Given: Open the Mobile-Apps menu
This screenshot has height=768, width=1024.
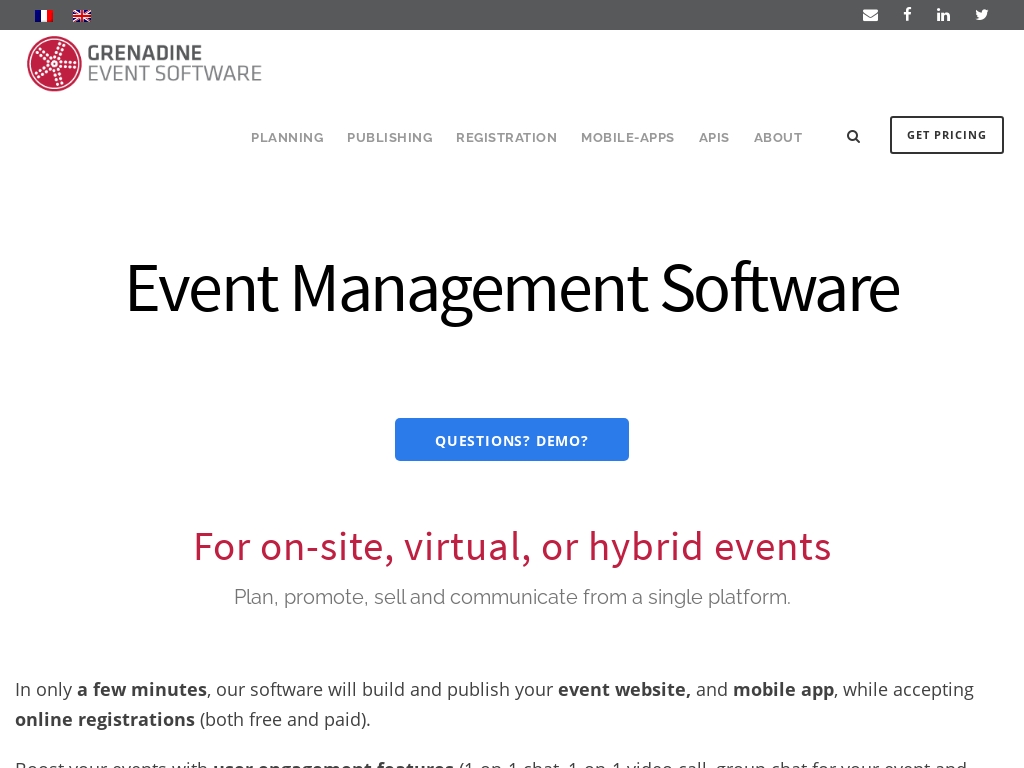Looking at the screenshot, I should point(627,138).
